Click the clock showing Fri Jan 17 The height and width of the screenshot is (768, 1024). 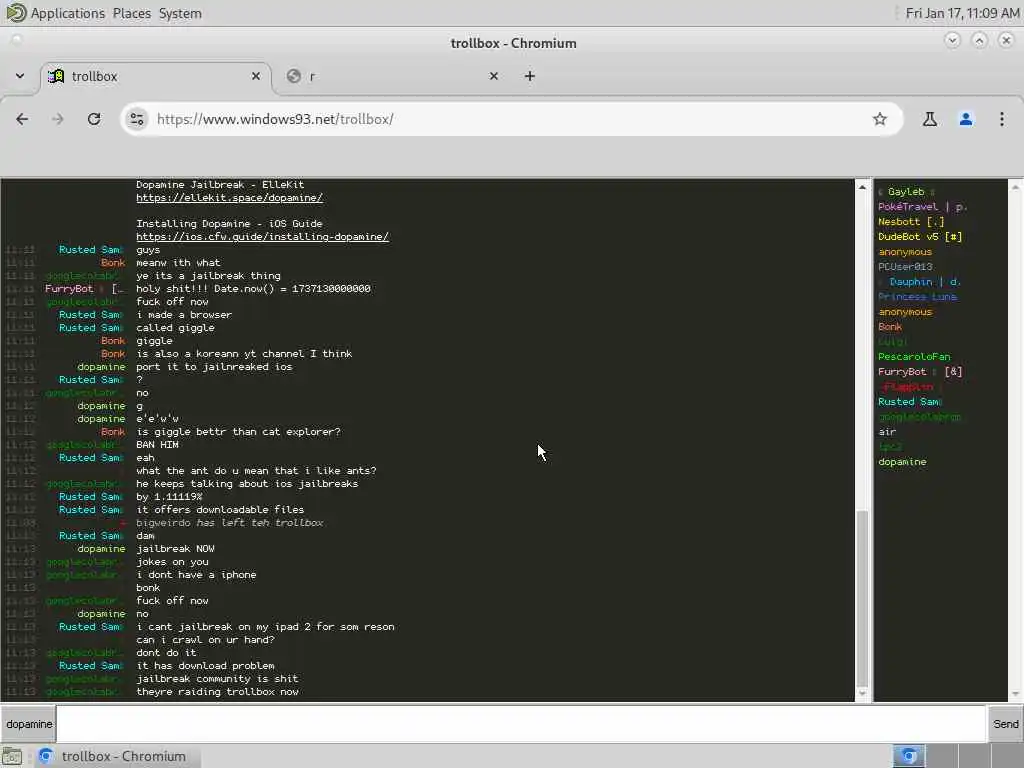[962, 13]
